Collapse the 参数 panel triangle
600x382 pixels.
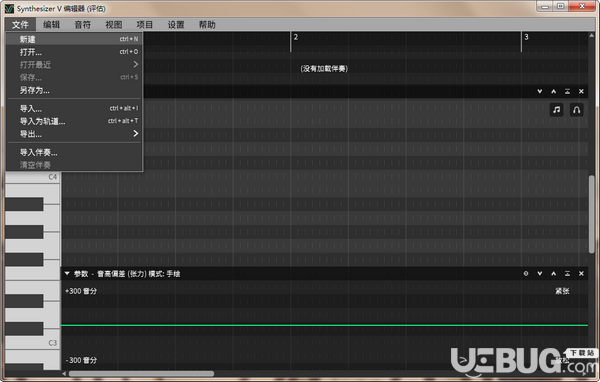pyautogui.click(x=67, y=273)
